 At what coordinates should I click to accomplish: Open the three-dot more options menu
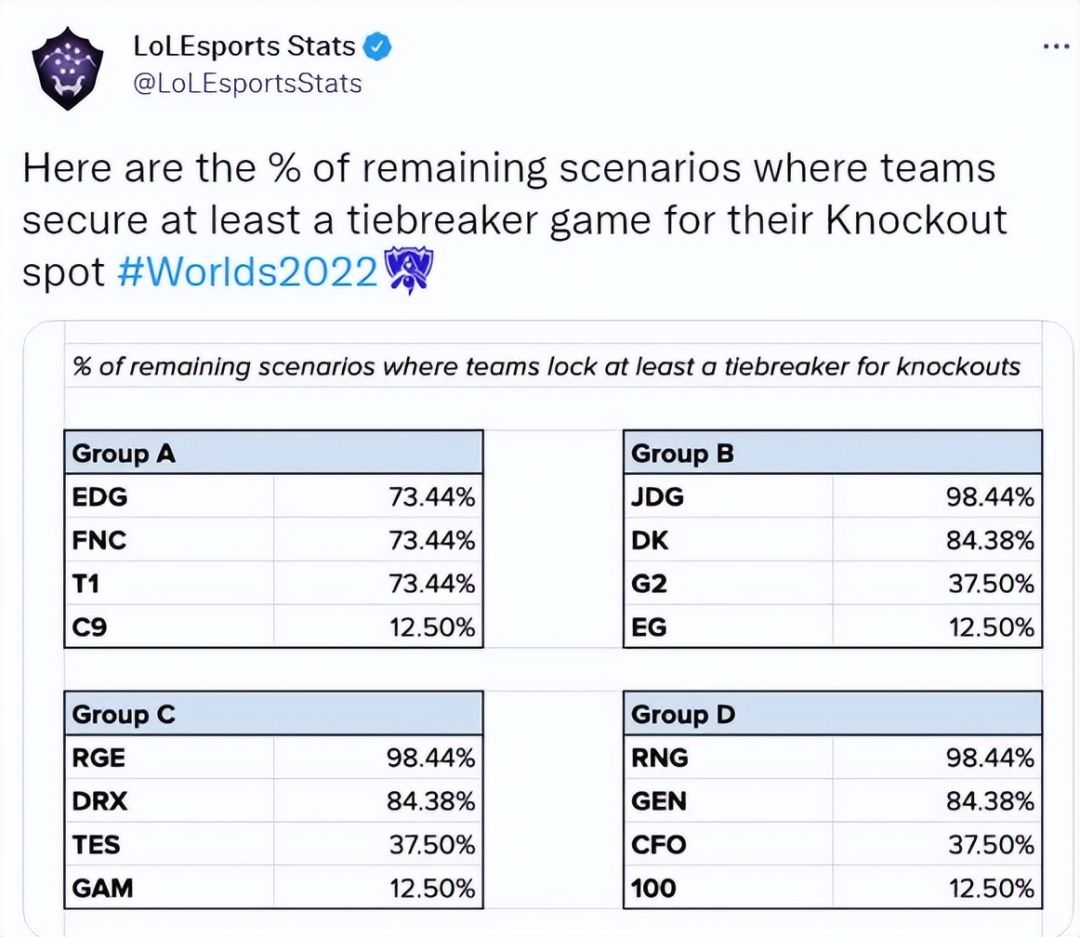(1056, 47)
